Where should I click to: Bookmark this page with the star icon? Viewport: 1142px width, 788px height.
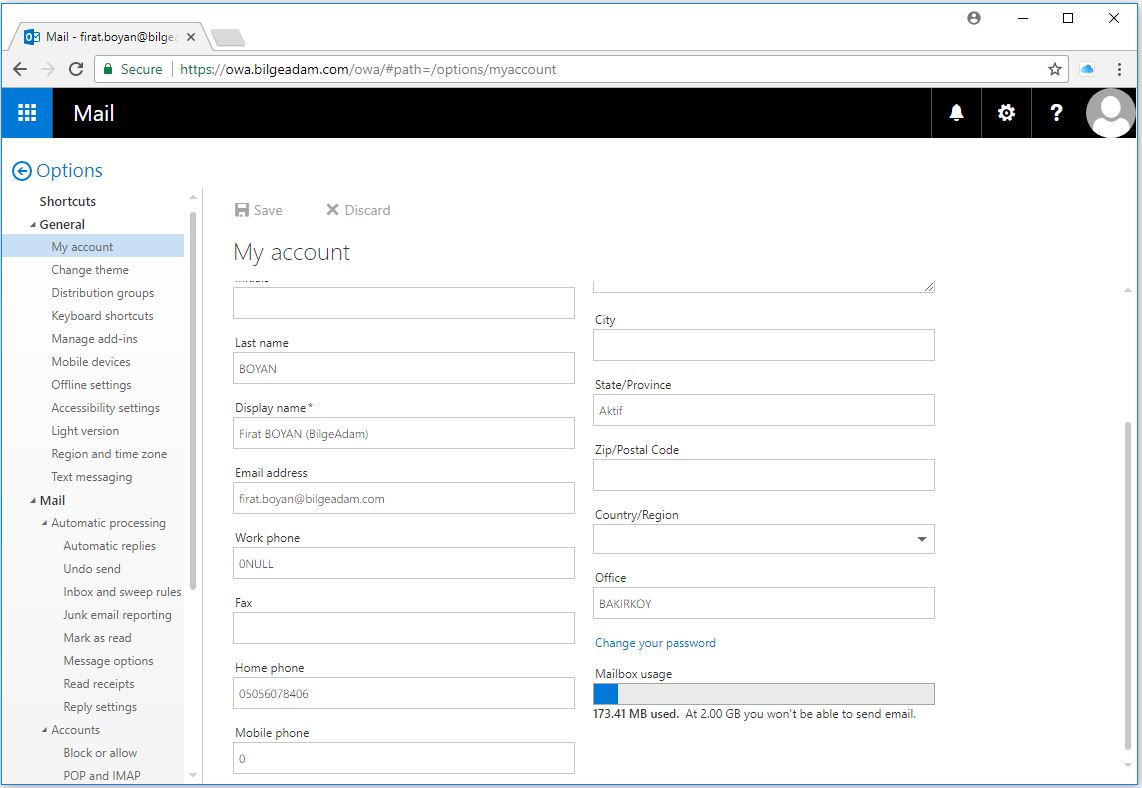click(1055, 69)
